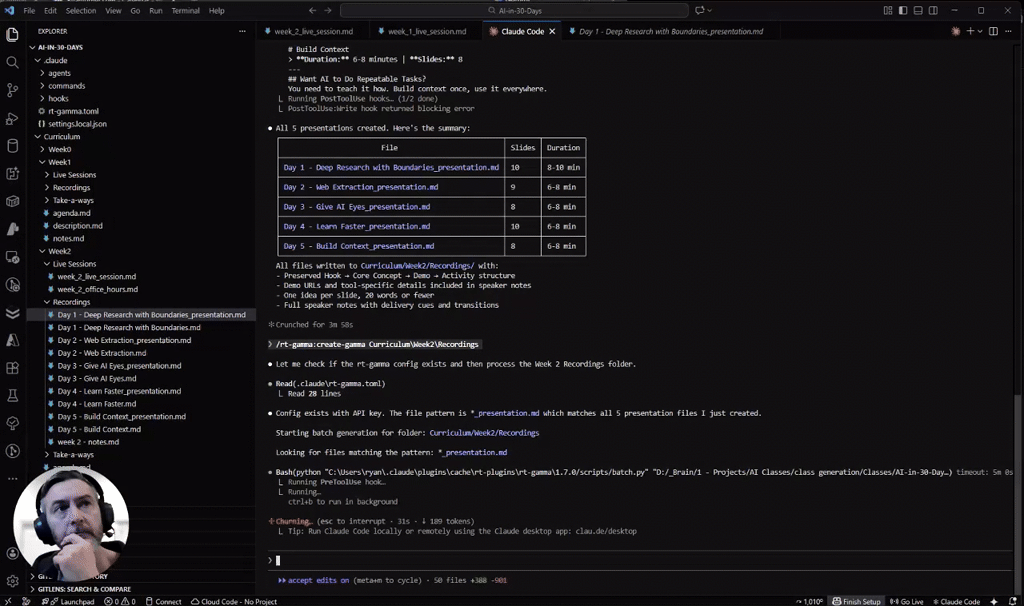Expand the Week0 folder
This screenshot has height=606, width=1024.
click(x=42, y=150)
